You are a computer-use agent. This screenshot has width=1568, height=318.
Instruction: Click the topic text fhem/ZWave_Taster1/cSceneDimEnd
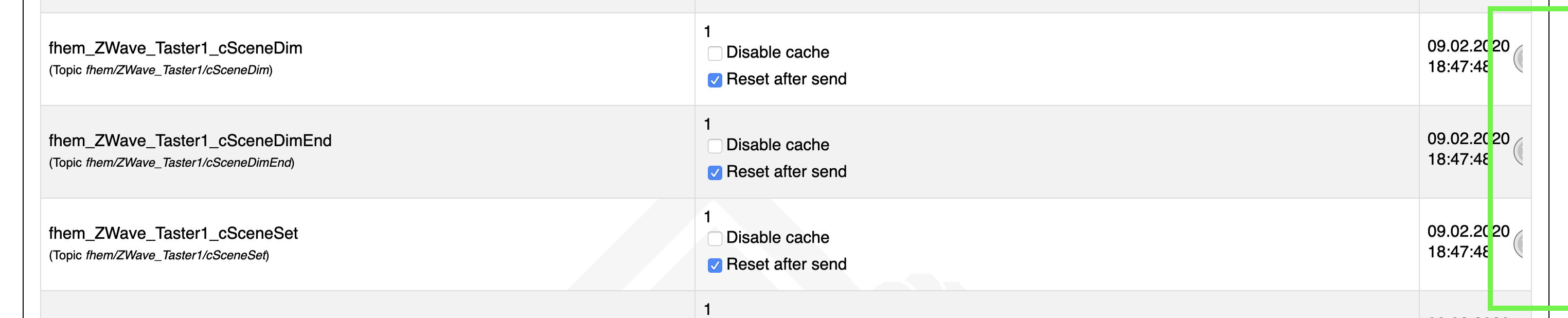pyautogui.click(x=189, y=163)
